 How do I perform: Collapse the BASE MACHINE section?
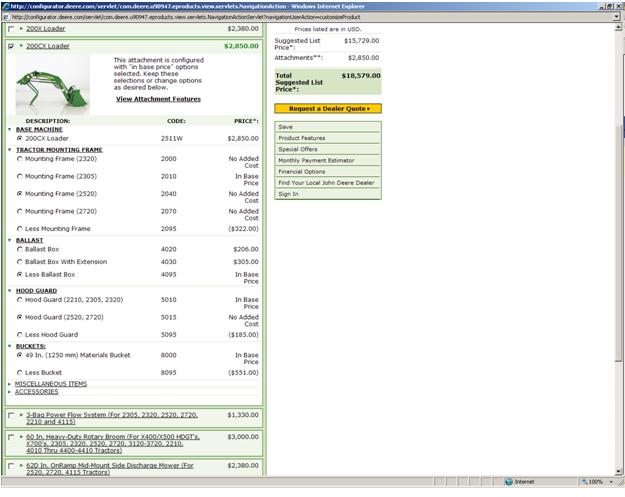10,130
